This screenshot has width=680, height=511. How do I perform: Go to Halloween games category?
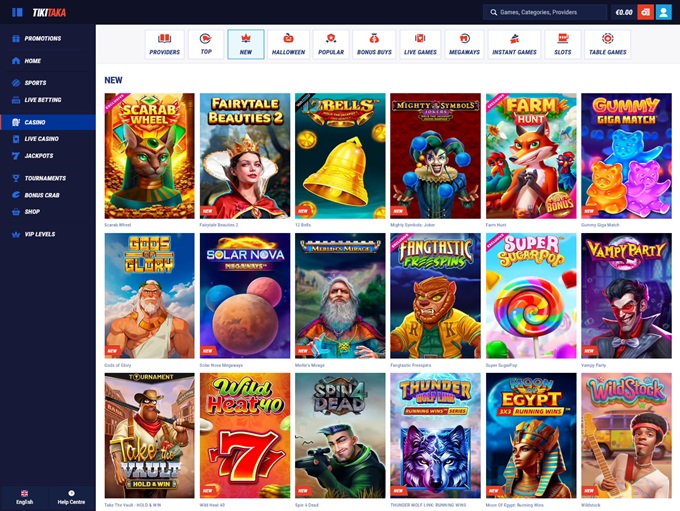[x=287, y=44]
